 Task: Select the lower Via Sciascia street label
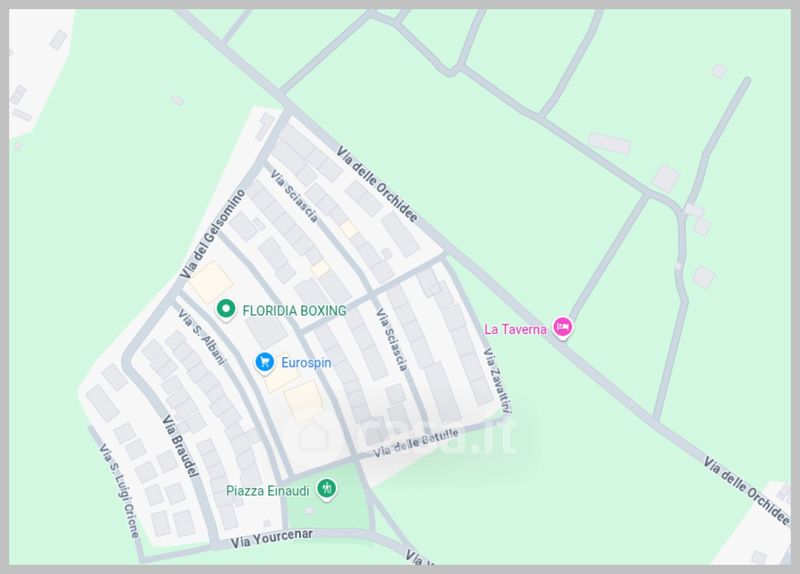[x=392, y=339]
